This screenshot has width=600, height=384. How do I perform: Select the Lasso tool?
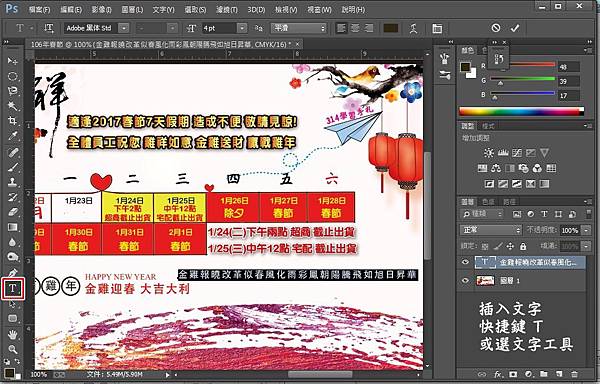tap(13, 91)
